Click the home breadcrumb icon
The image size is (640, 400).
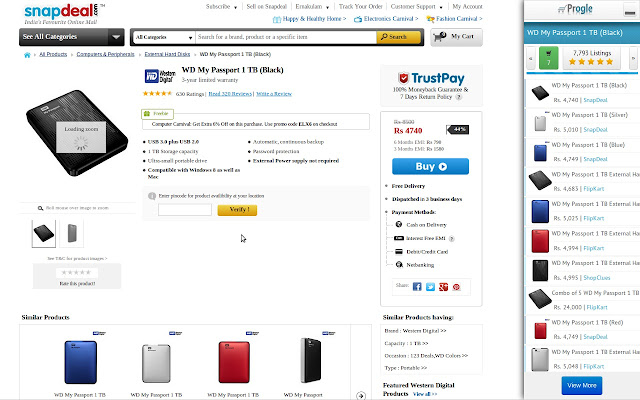pyautogui.click(x=27, y=55)
